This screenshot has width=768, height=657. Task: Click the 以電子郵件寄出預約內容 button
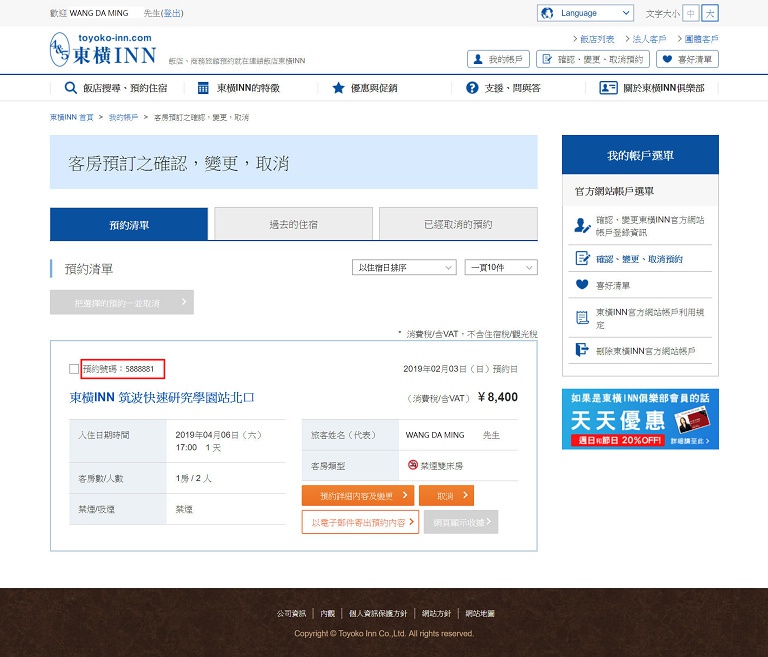360,522
